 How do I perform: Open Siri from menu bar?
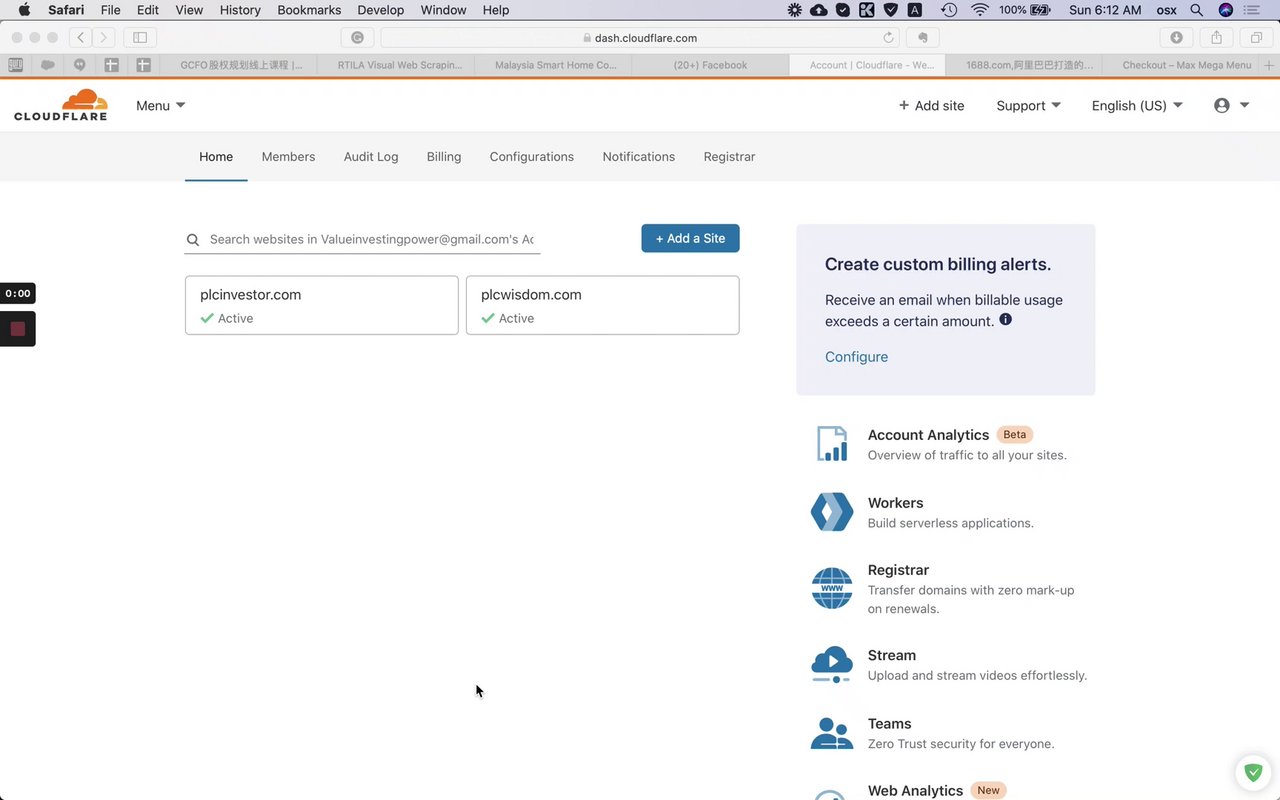1226,10
